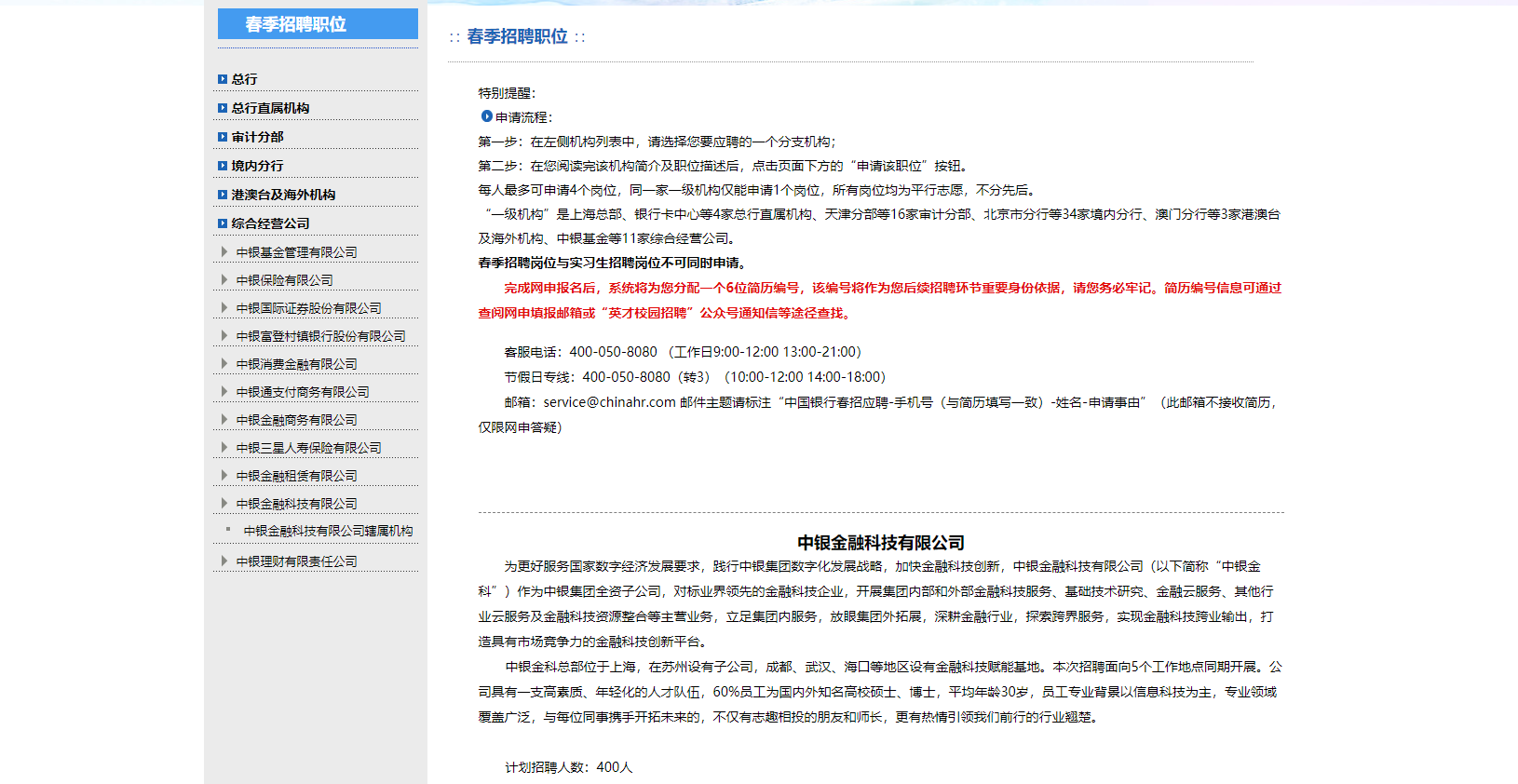This screenshot has height=784, width=1518.
Task: Click the 特别提醒 heading text
Action: [507, 93]
